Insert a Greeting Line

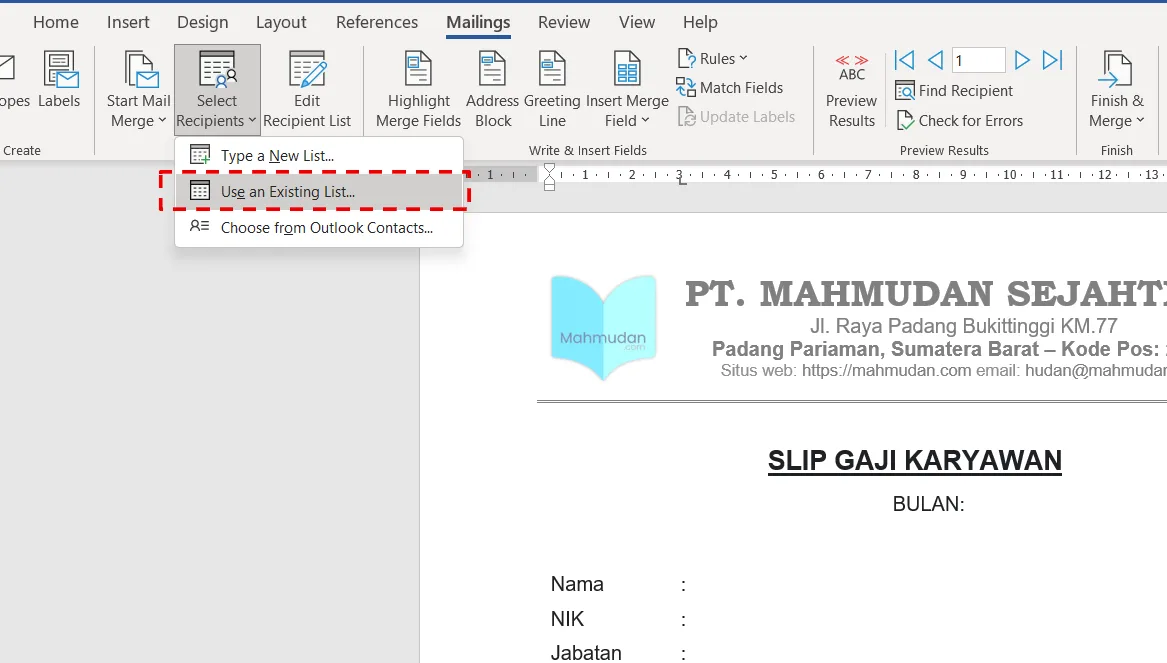click(x=551, y=89)
